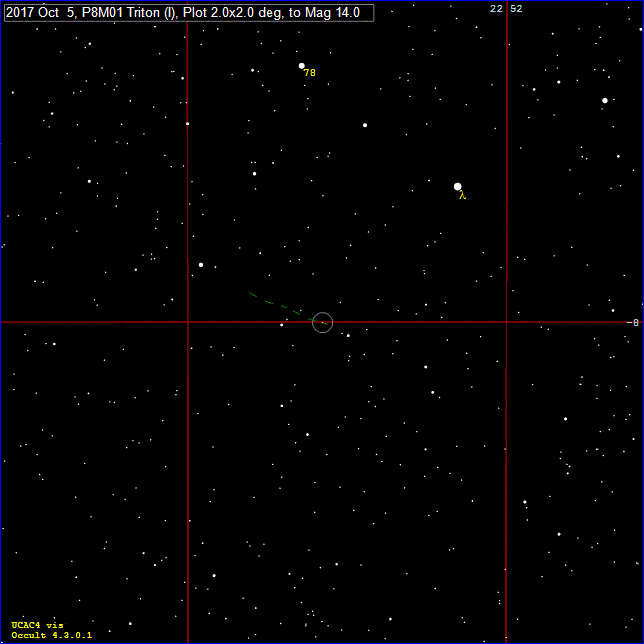Click the 'Occult 4.3.0.1' version text
The image size is (644, 644).
click(52, 635)
